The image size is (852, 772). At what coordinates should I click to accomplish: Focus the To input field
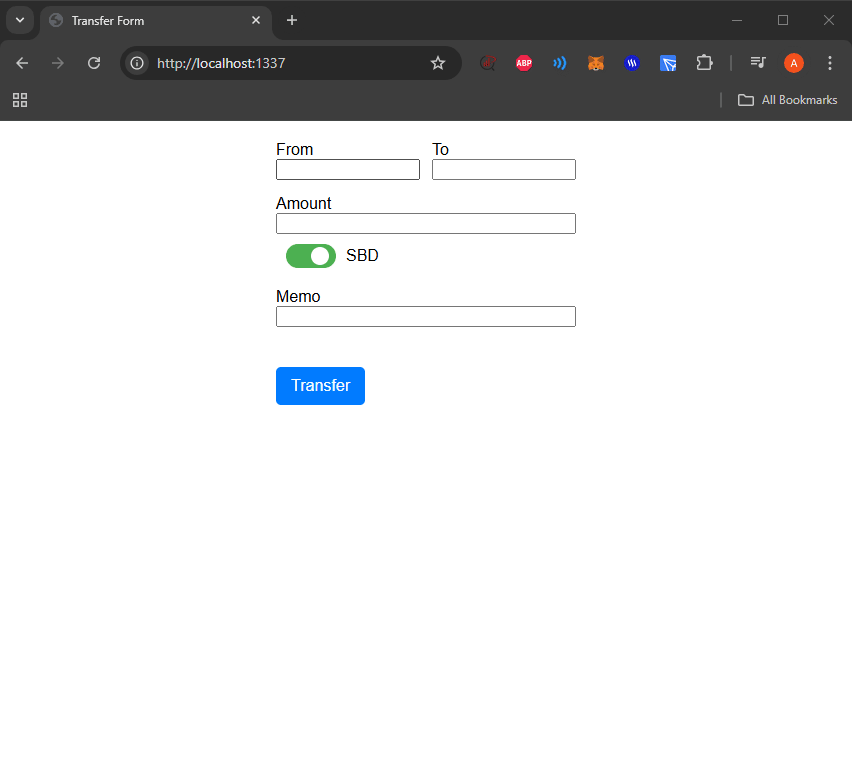(504, 170)
